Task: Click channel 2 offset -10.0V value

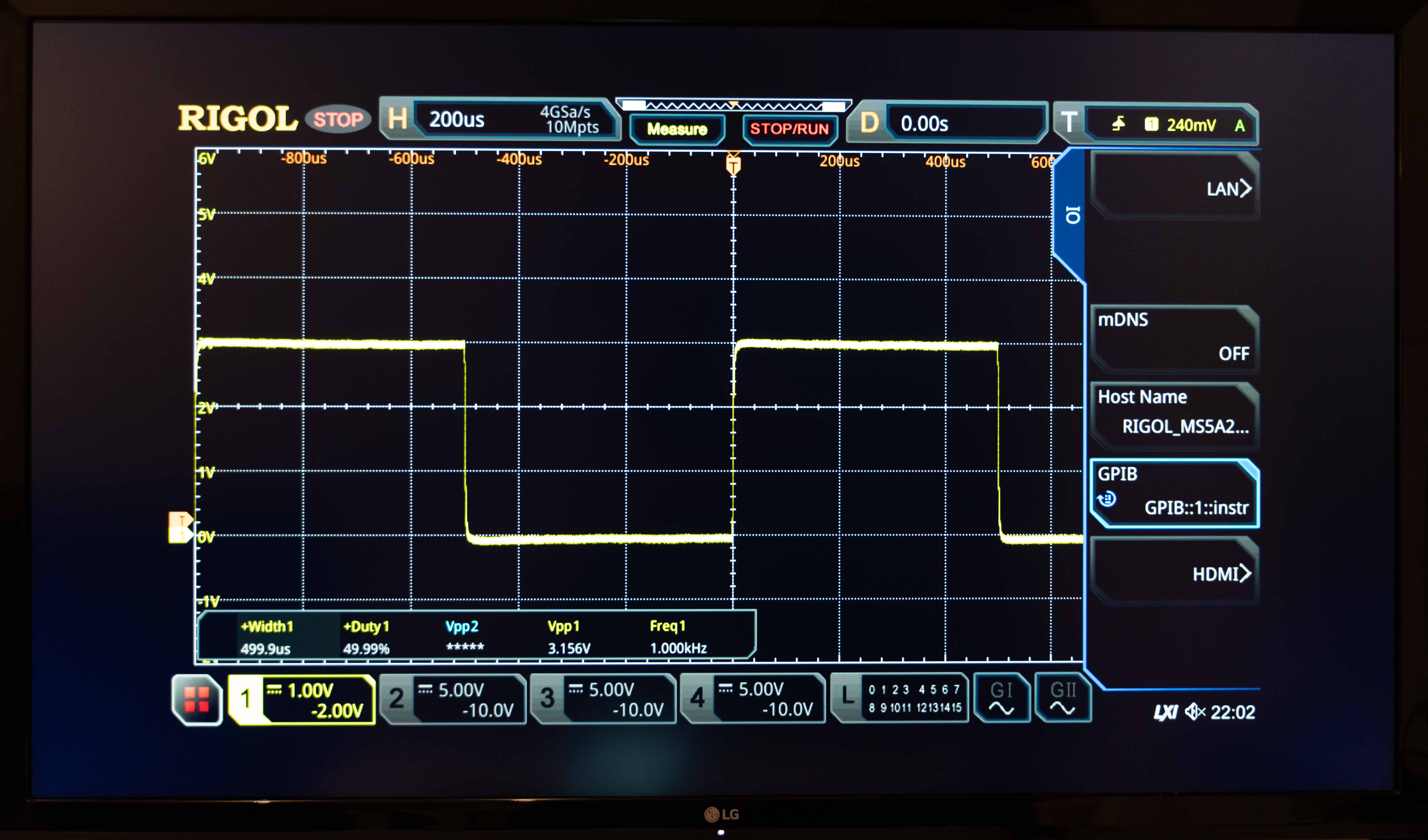Action: click(488, 710)
